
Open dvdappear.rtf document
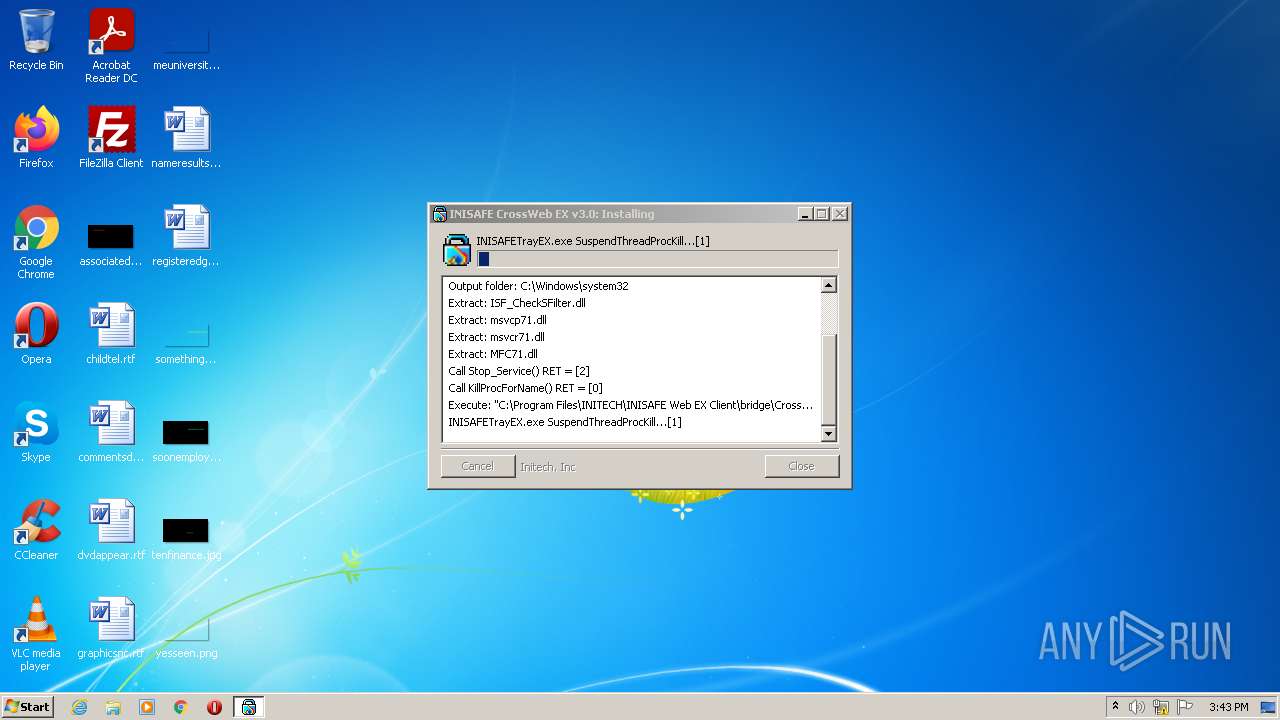111,530
